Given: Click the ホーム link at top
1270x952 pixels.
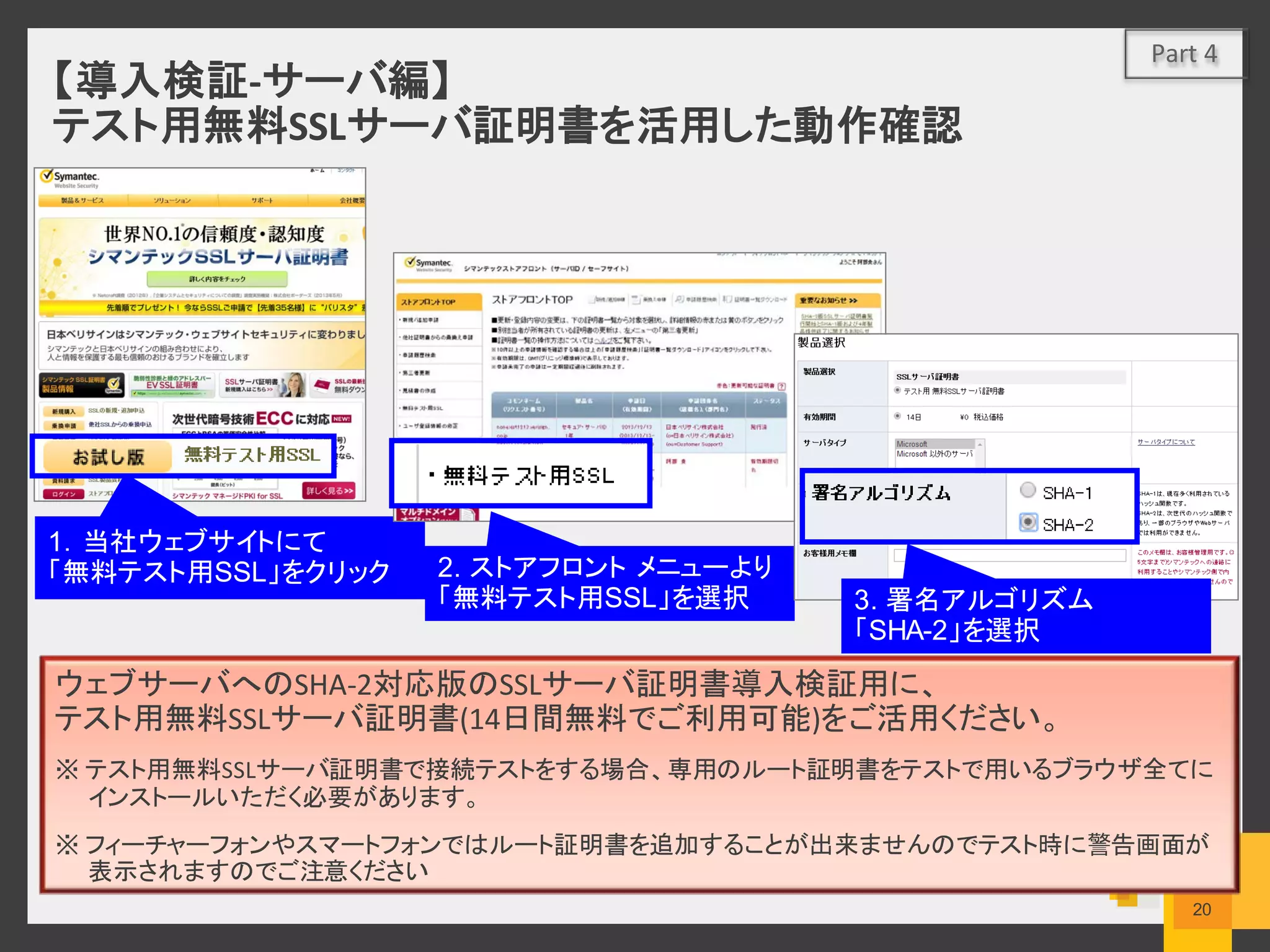Looking at the screenshot, I should coord(317,170).
